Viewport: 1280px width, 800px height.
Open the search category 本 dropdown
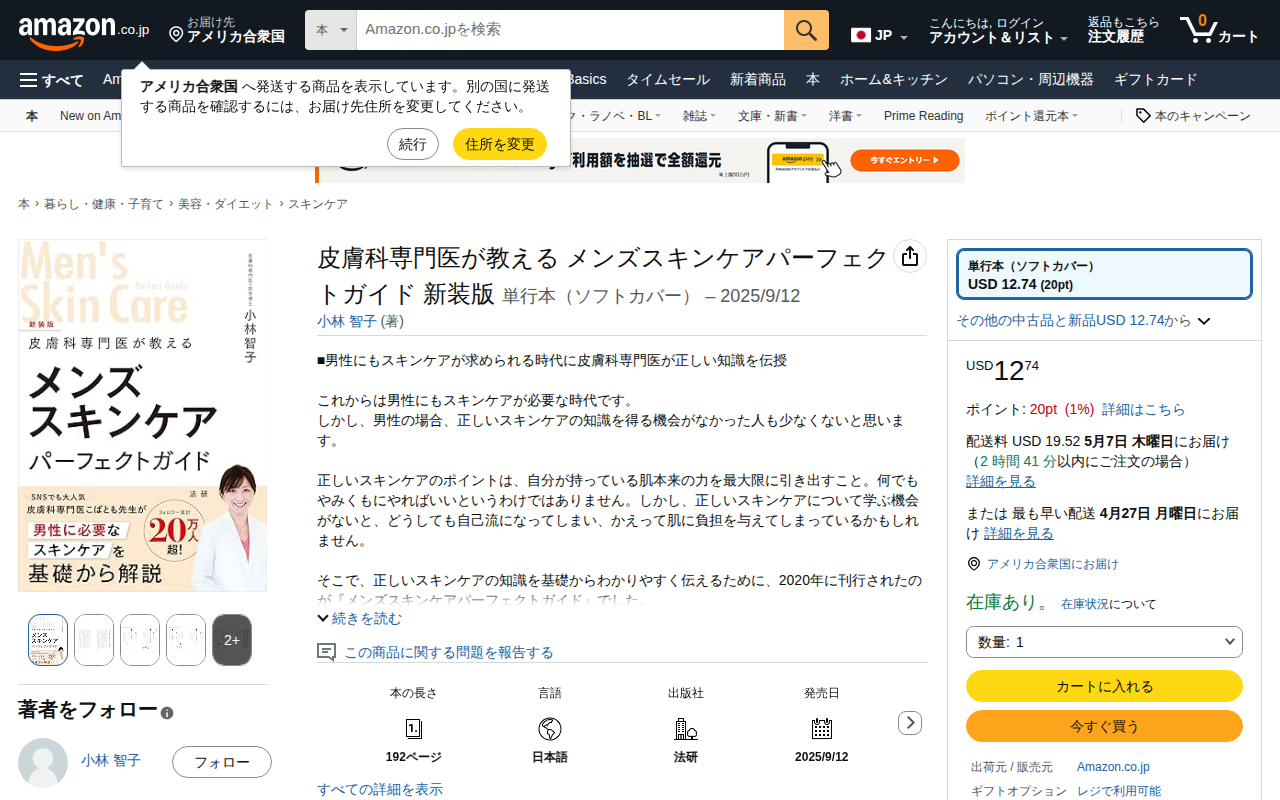pos(331,30)
